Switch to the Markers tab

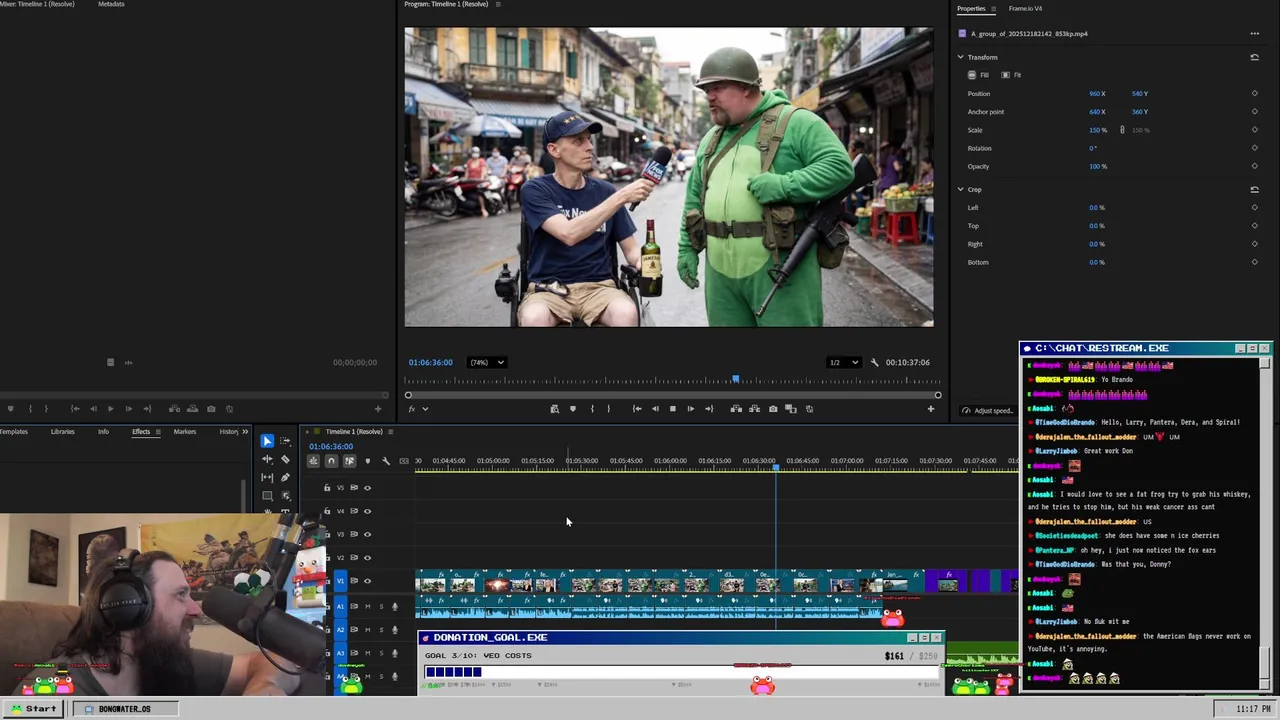click(185, 432)
